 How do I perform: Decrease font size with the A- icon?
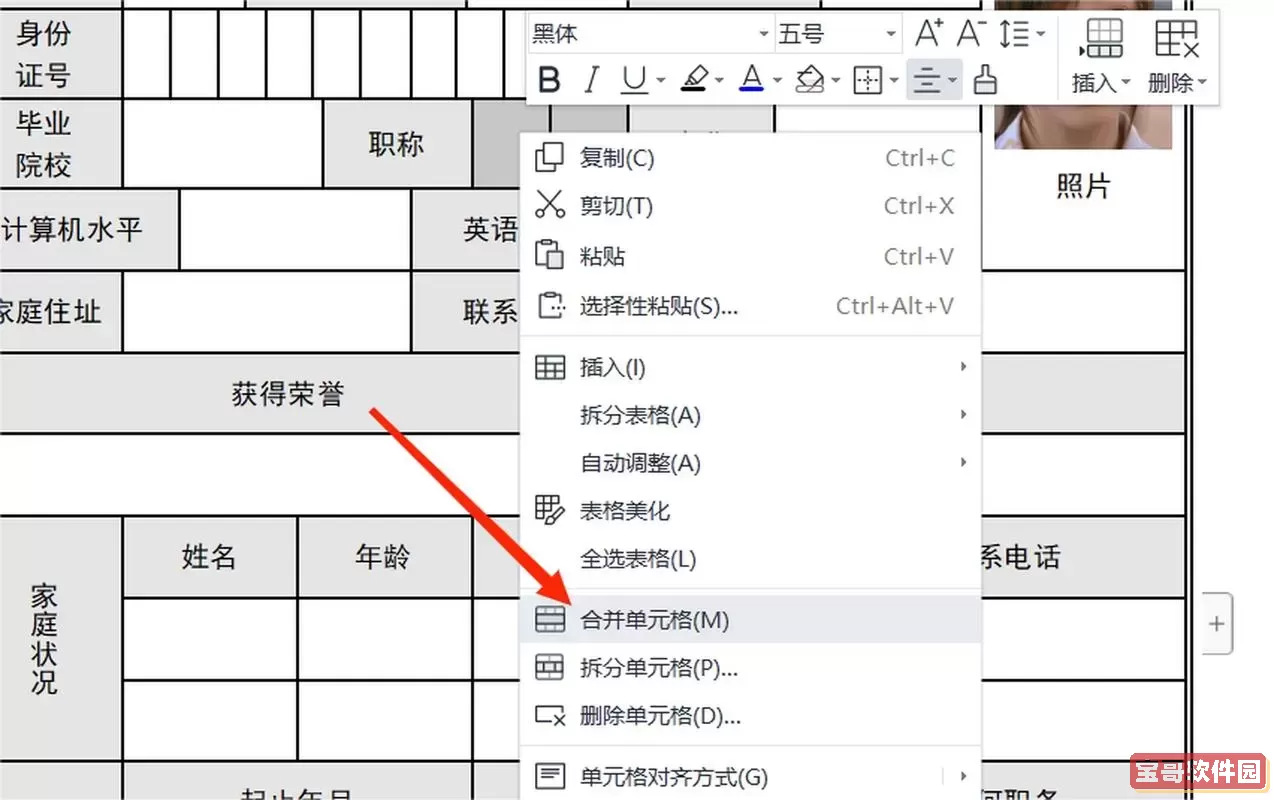(969, 33)
